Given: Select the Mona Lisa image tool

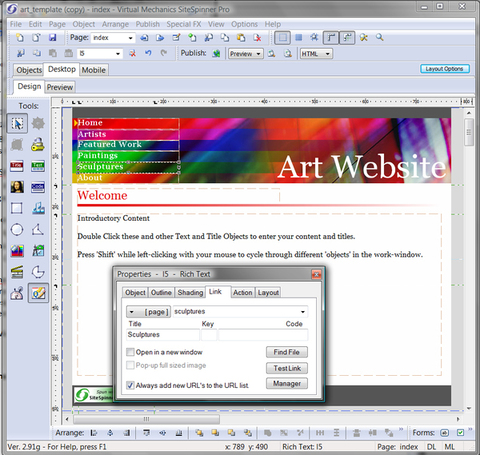Looking at the screenshot, I should (17, 187).
